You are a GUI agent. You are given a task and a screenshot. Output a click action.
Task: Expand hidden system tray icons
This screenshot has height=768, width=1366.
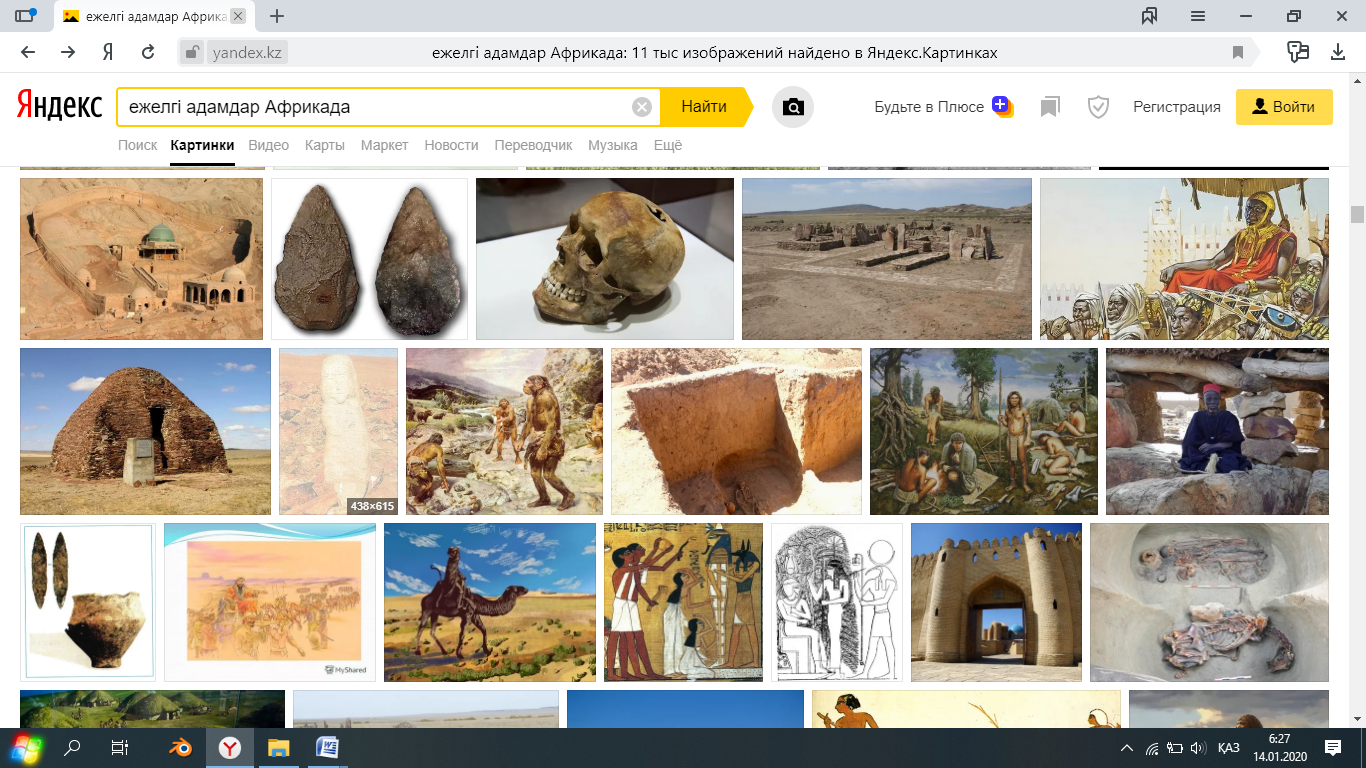pos(1127,747)
